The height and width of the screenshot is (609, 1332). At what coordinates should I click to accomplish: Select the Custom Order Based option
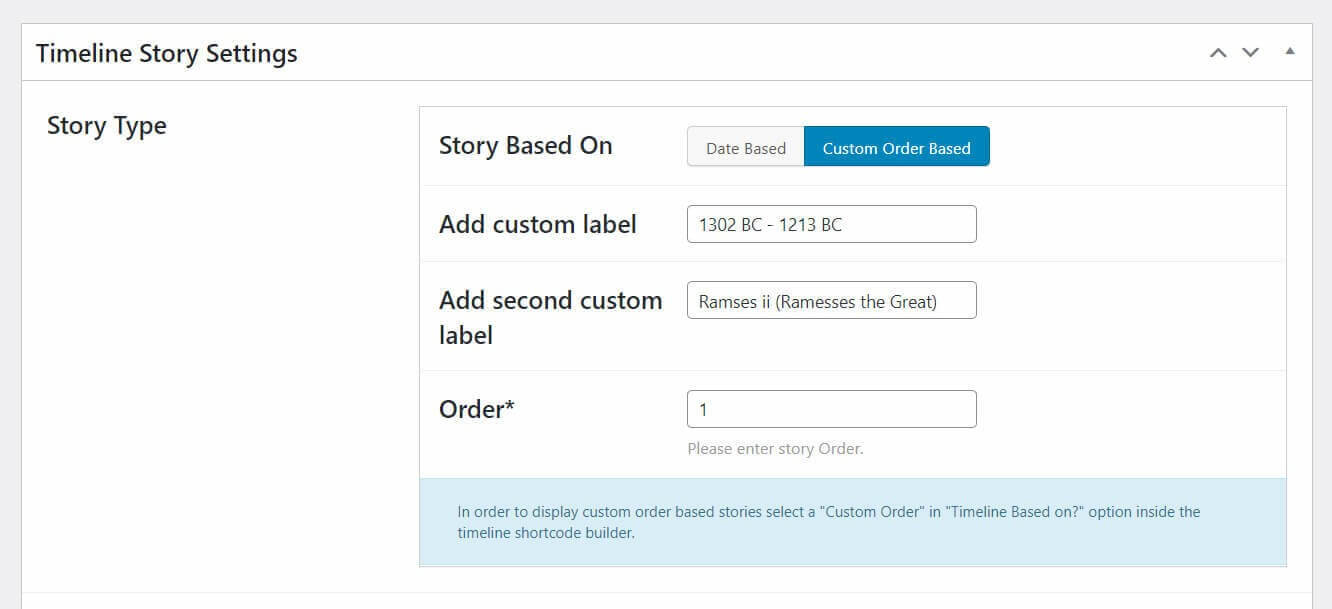896,147
